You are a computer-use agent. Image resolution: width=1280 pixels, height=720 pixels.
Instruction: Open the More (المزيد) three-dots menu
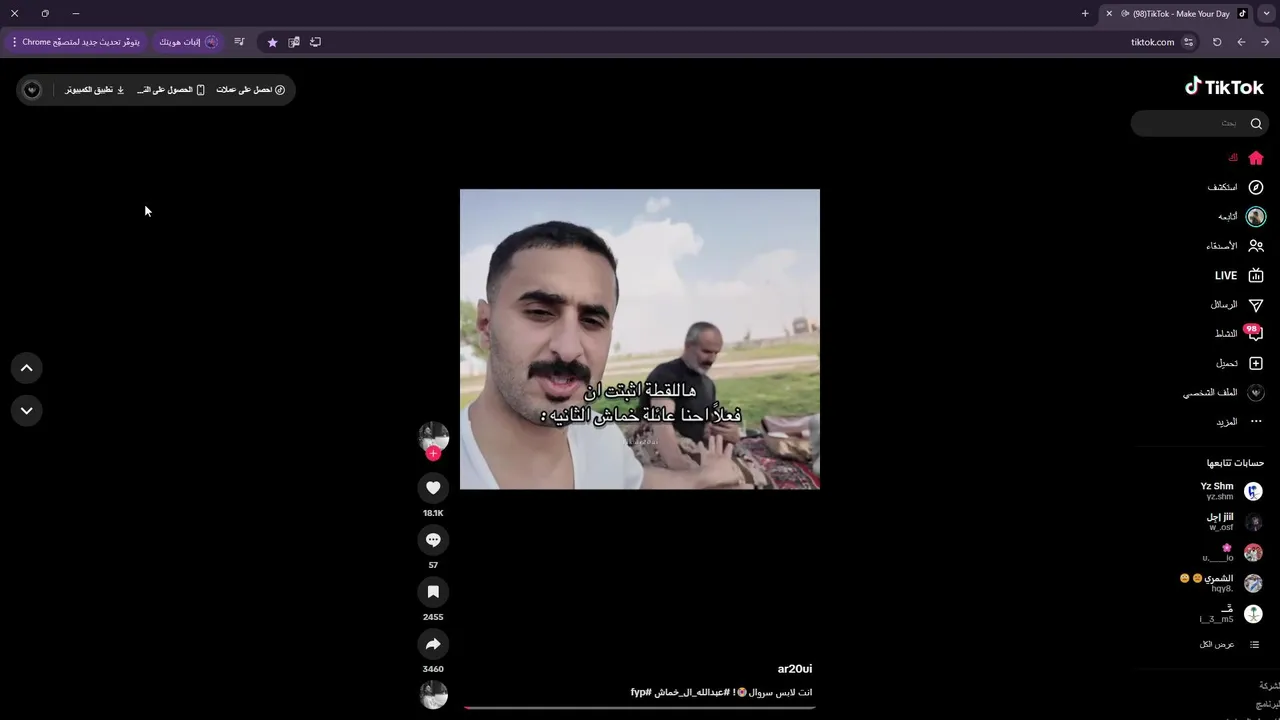tap(1240, 421)
